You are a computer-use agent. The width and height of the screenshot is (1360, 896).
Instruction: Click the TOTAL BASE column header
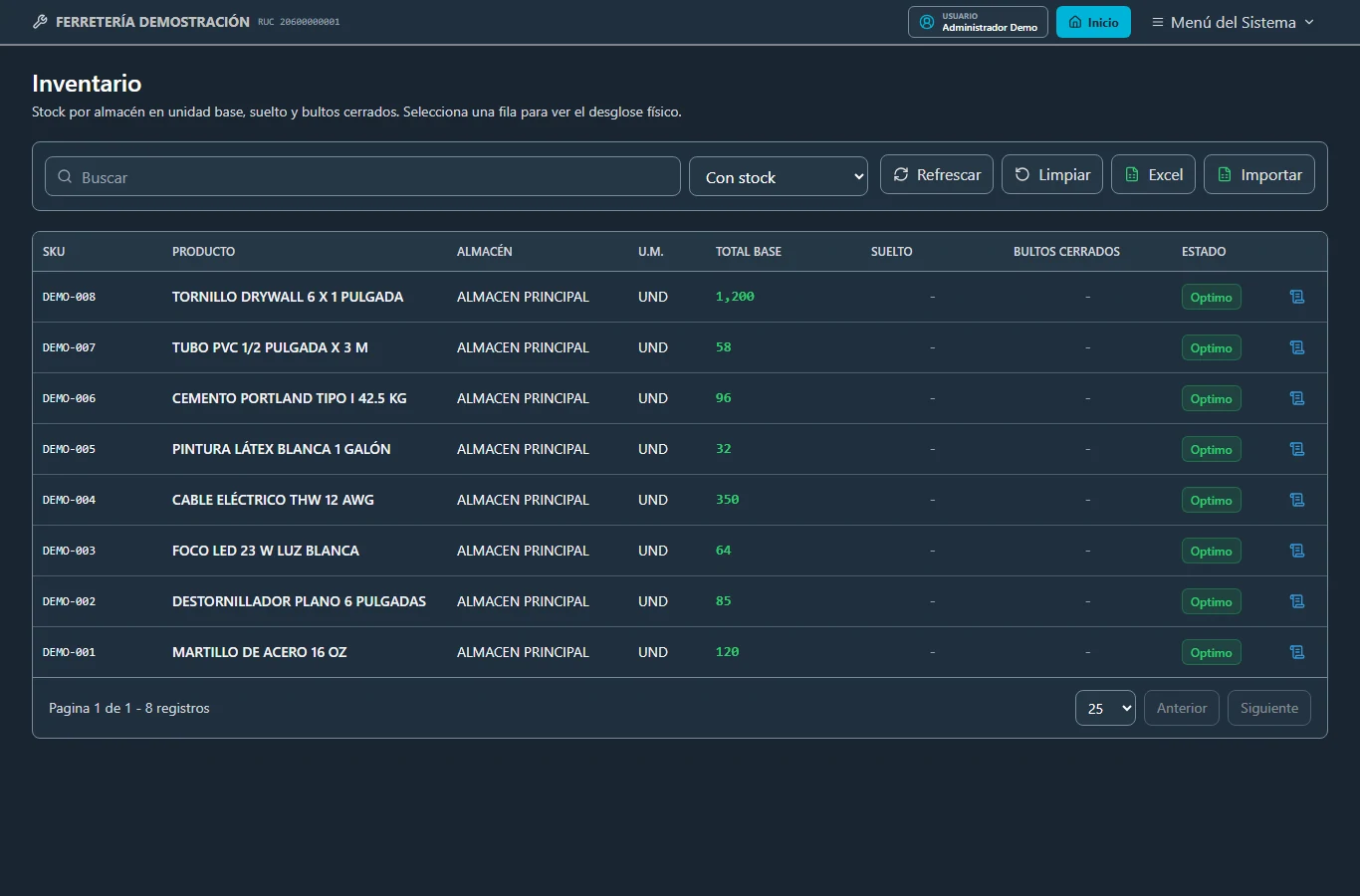pyautogui.click(x=749, y=252)
